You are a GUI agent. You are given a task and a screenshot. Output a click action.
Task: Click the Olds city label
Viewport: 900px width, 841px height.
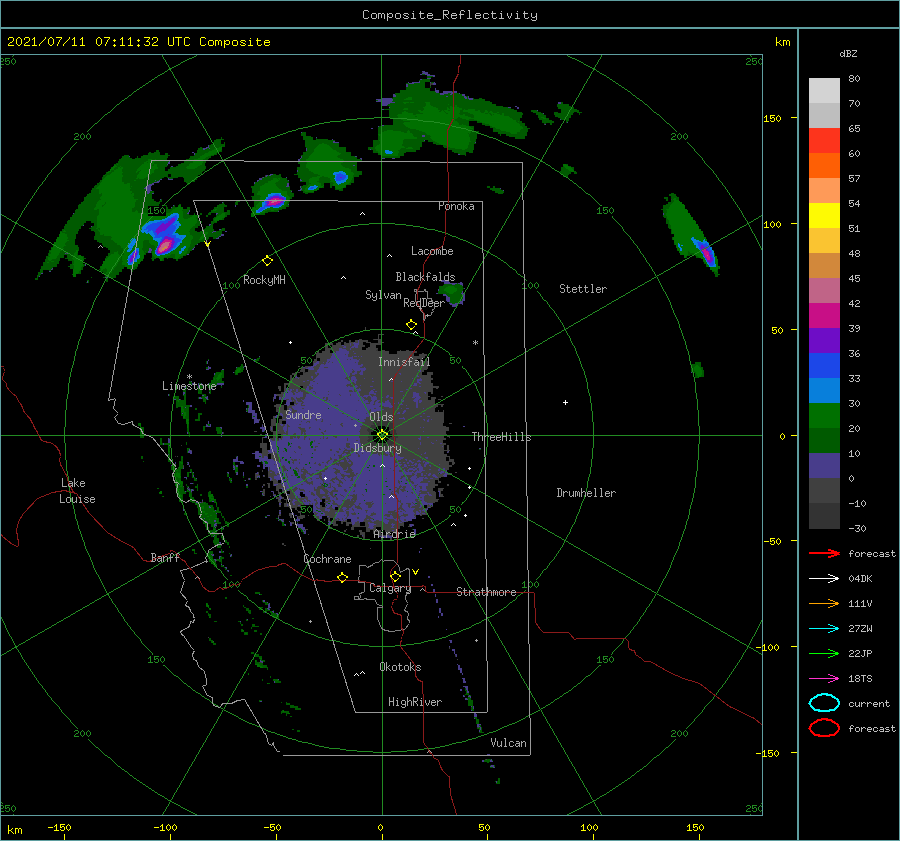point(381,417)
